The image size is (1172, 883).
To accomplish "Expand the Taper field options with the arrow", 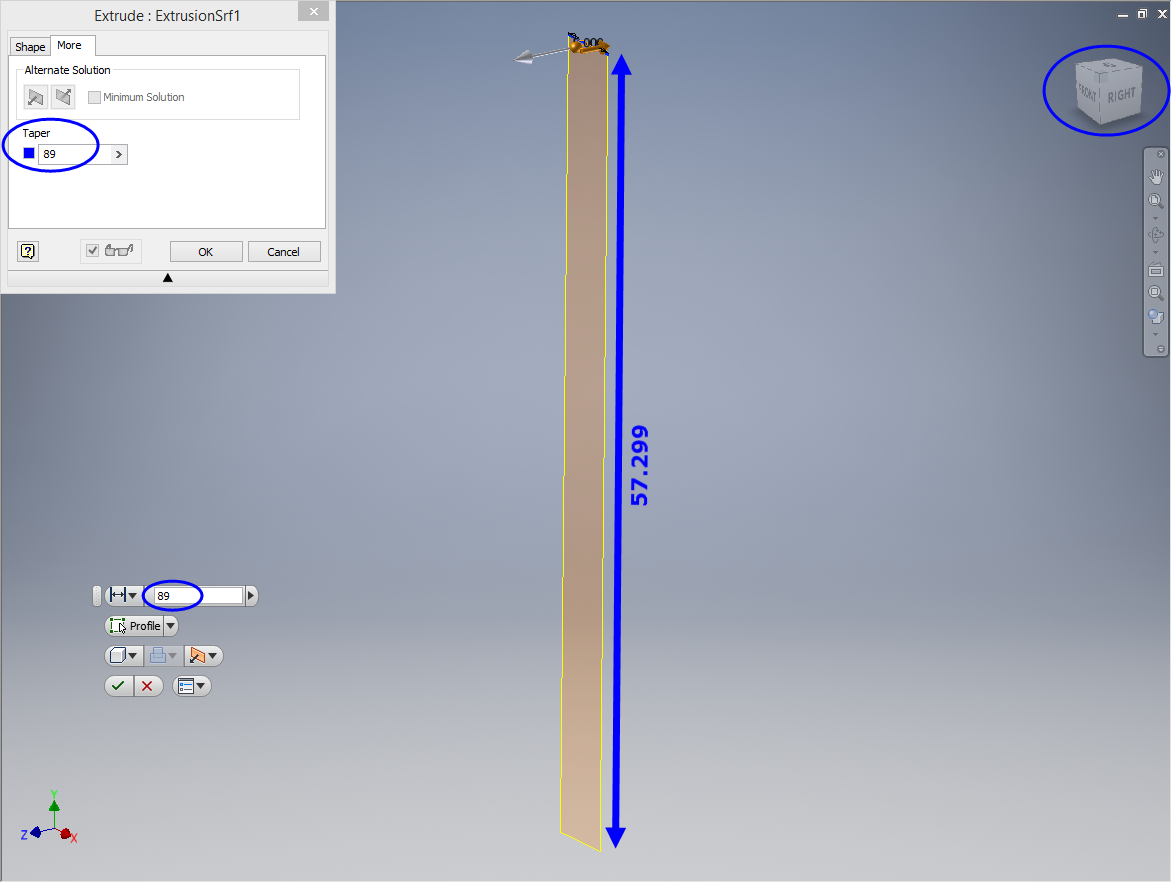I will point(117,154).
